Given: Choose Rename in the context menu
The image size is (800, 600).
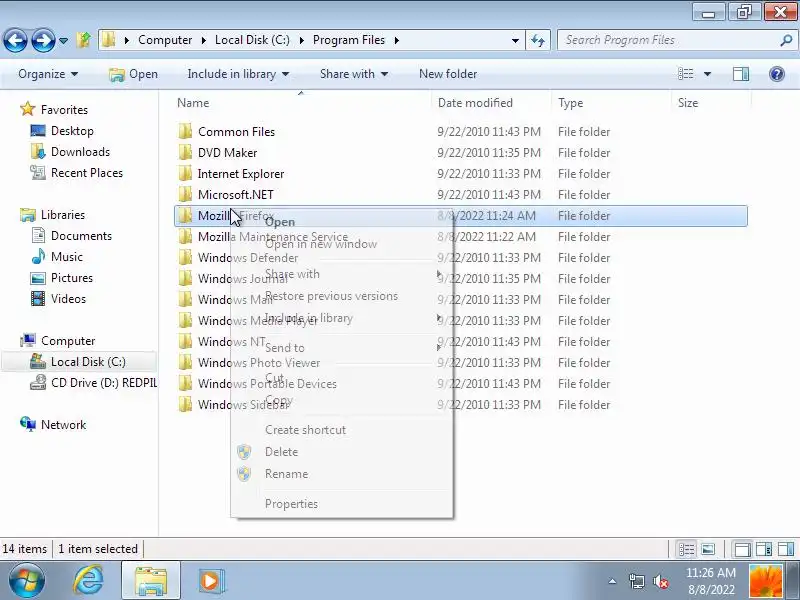Looking at the screenshot, I should 342,474.
